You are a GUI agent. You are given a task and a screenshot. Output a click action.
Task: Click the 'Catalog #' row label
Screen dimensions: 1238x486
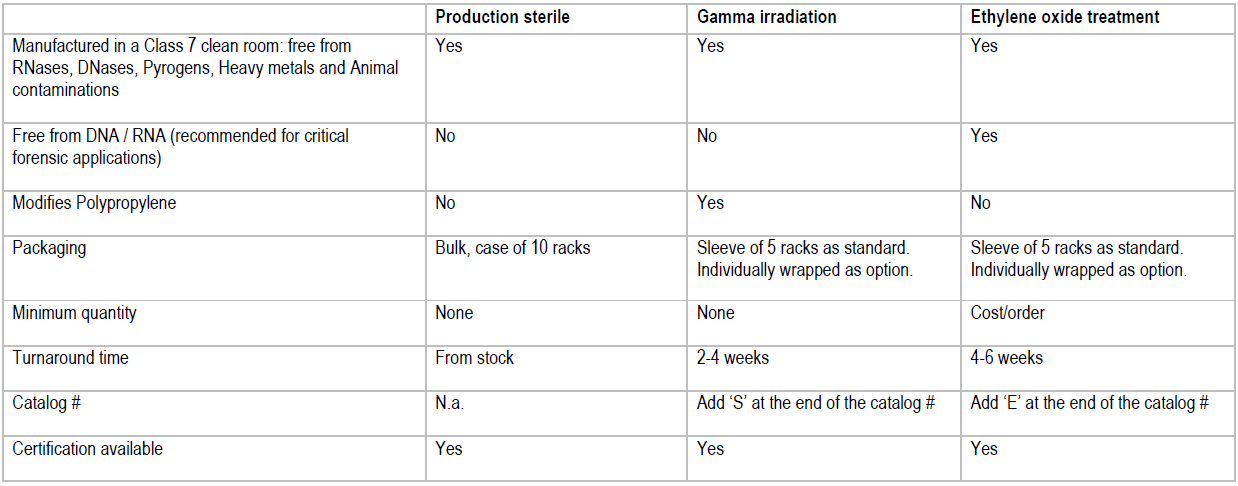click(45, 403)
